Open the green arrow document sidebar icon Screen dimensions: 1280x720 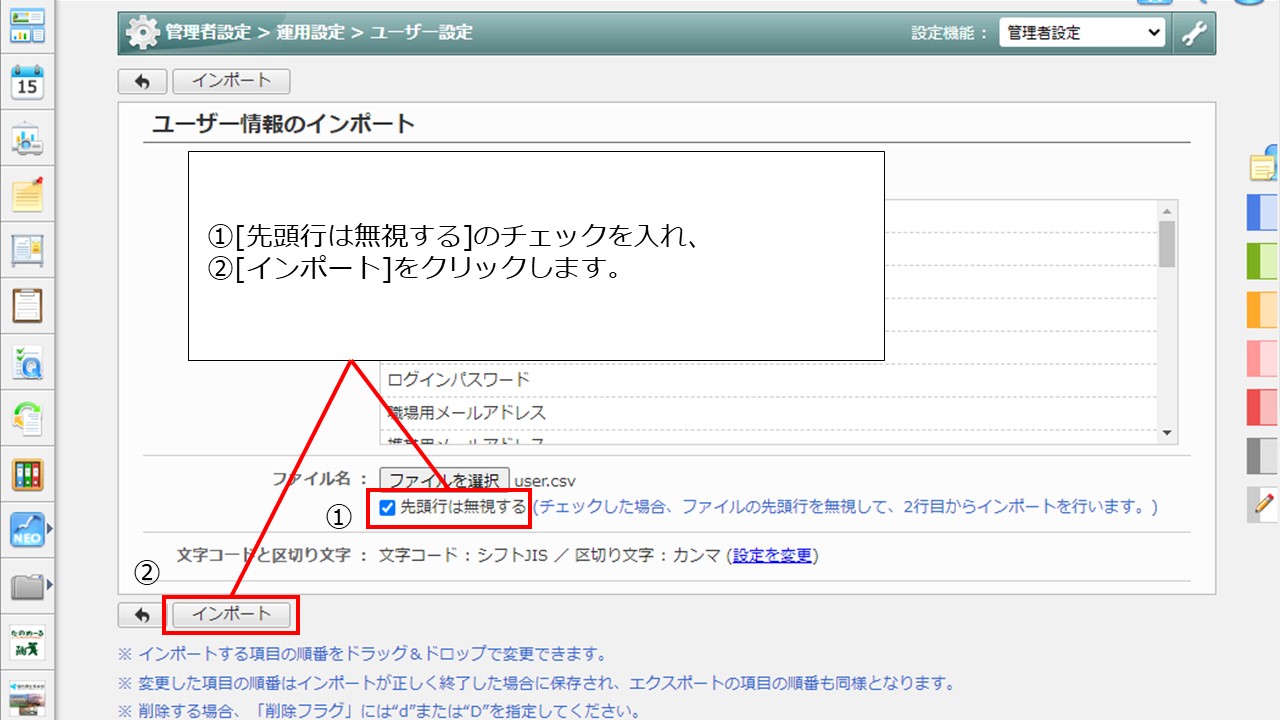(28, 418)
